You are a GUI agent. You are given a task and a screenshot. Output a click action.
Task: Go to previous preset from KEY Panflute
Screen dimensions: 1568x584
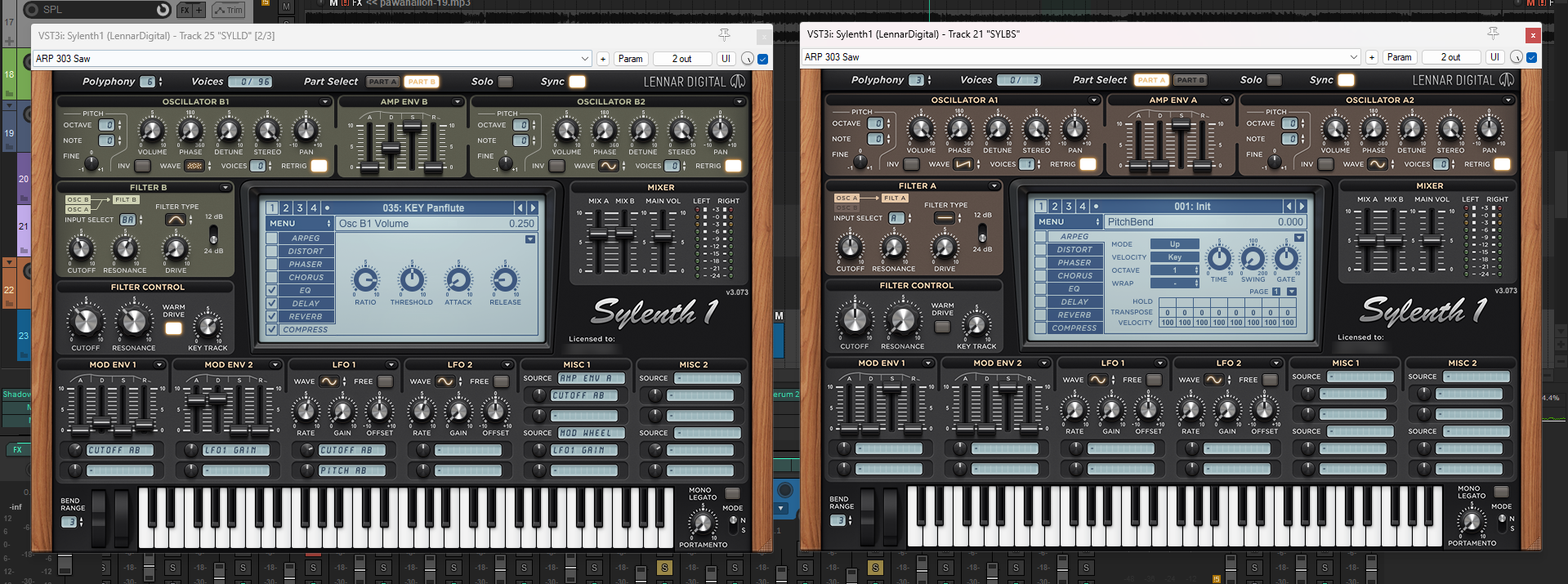point(520,207)
